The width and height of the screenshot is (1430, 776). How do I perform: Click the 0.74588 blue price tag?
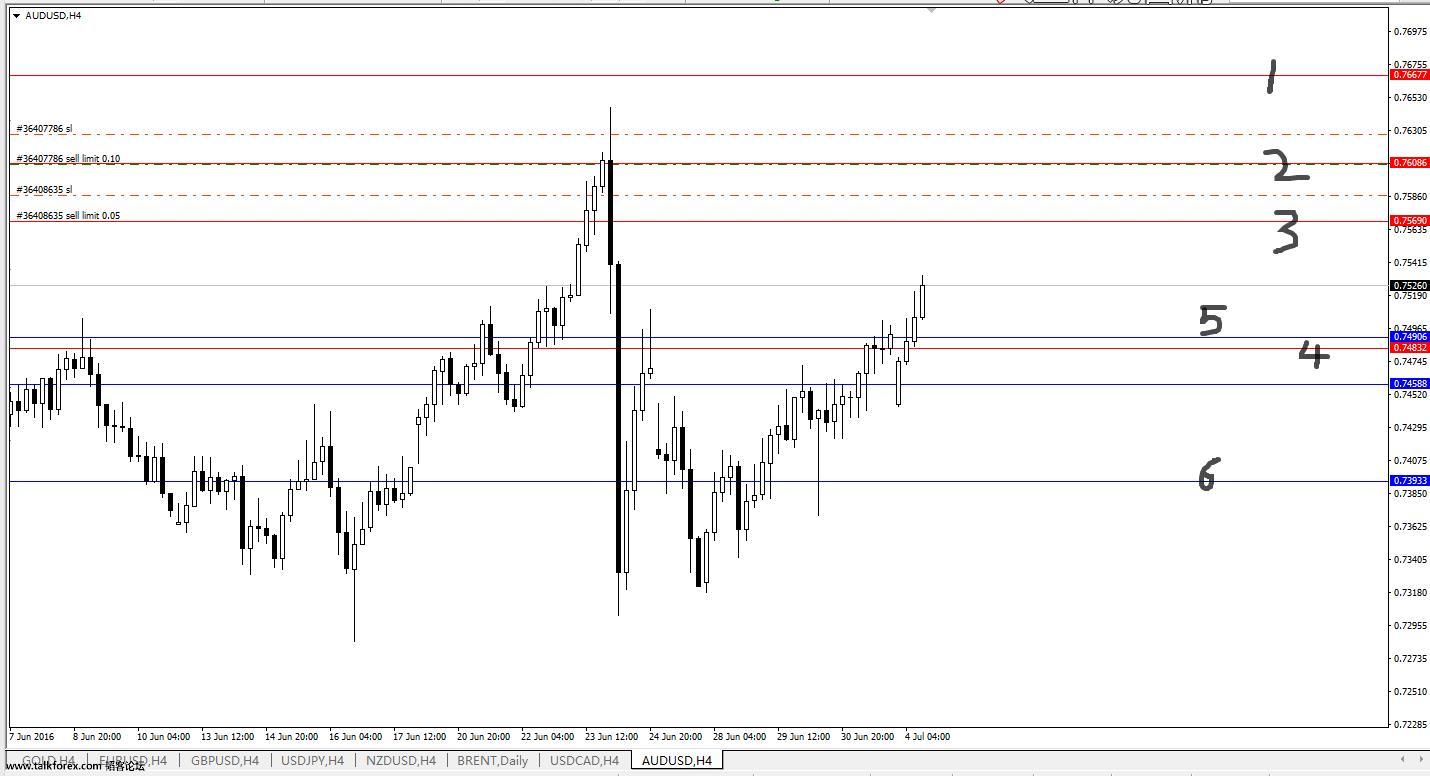click(x=1410, y=384)
